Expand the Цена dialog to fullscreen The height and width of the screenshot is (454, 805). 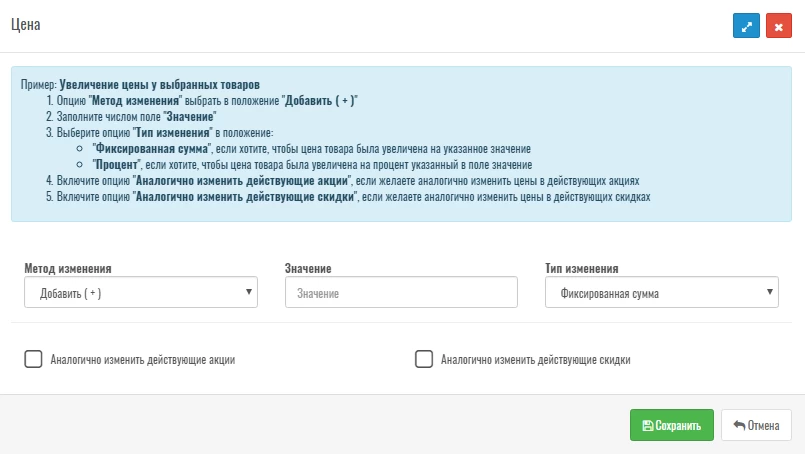[746, 25]
